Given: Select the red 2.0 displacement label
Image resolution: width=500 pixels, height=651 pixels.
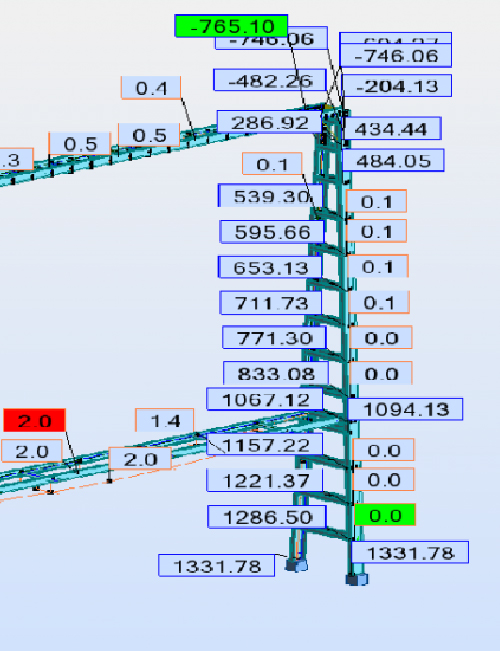Looking at the screenshot, I should [34, 421].
